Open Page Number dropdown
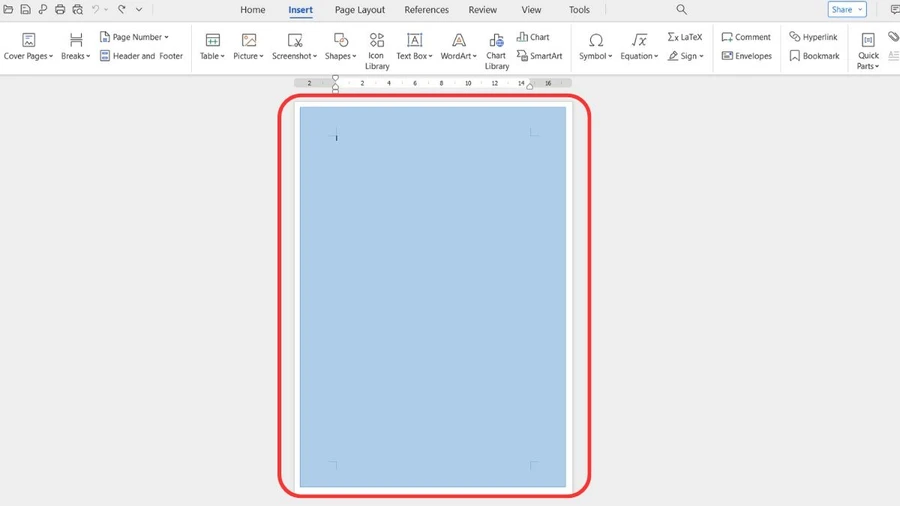Image resolution: width=900 pixels, height=506 pixels. pyautogui.click(x=134, y=37)
